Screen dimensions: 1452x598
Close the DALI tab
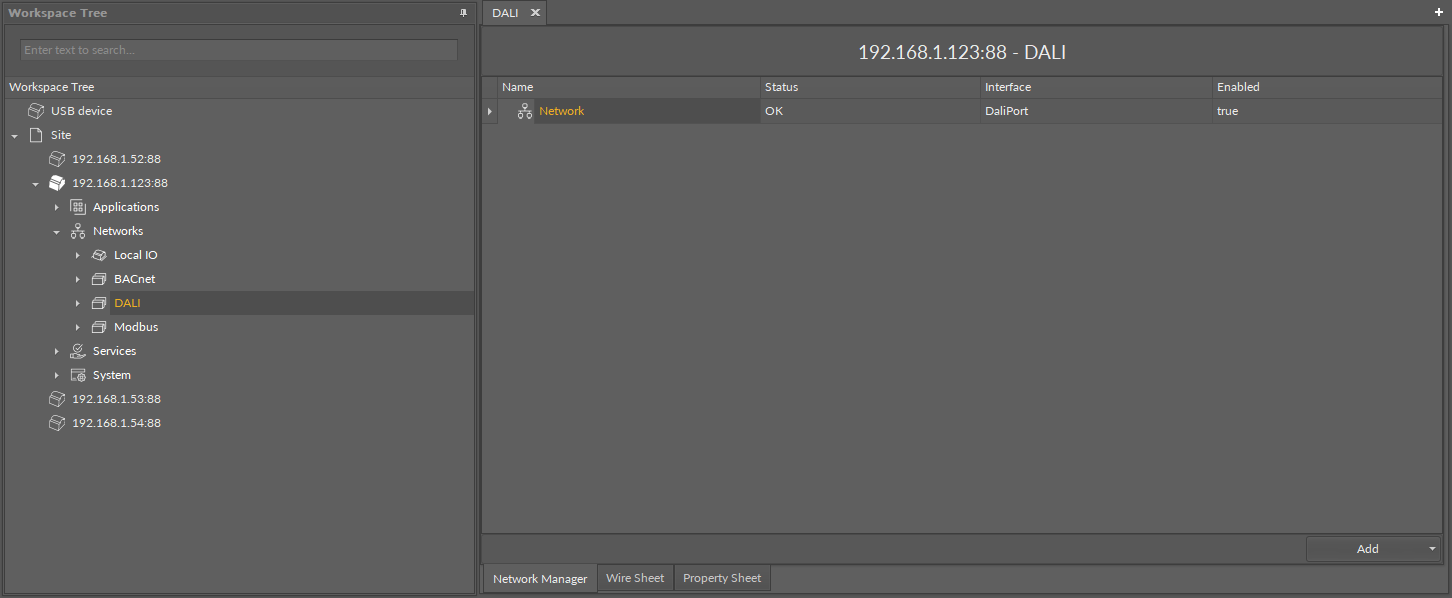click(x=535, y=12)
